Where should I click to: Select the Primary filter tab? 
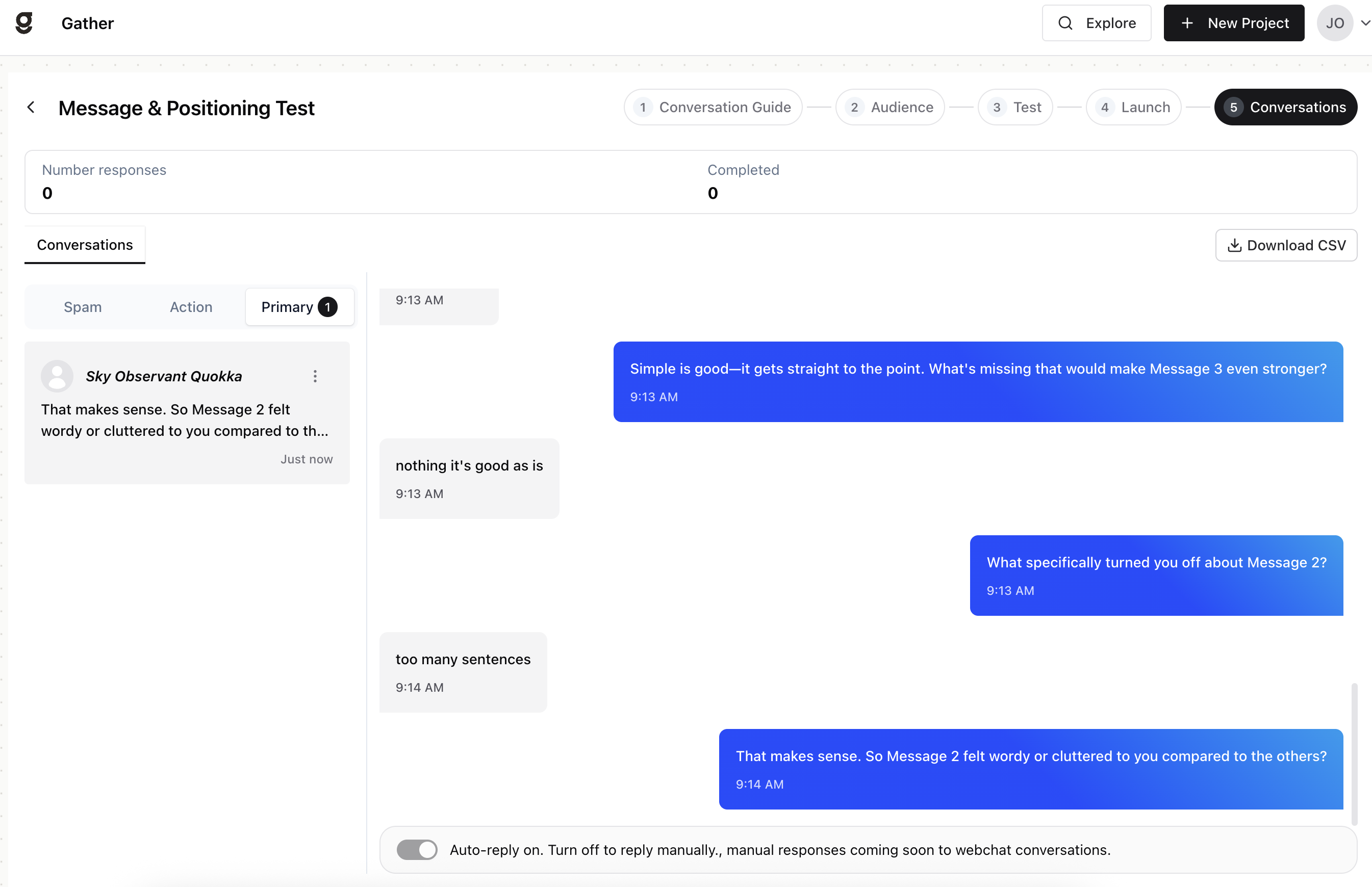coord(299,307)
